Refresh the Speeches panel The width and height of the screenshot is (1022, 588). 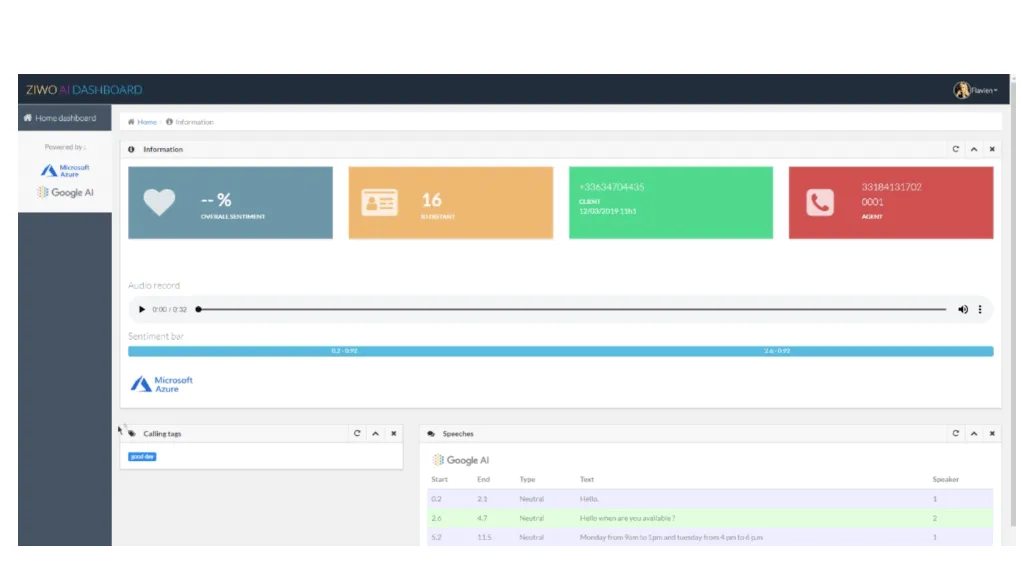tap(956, 434)
